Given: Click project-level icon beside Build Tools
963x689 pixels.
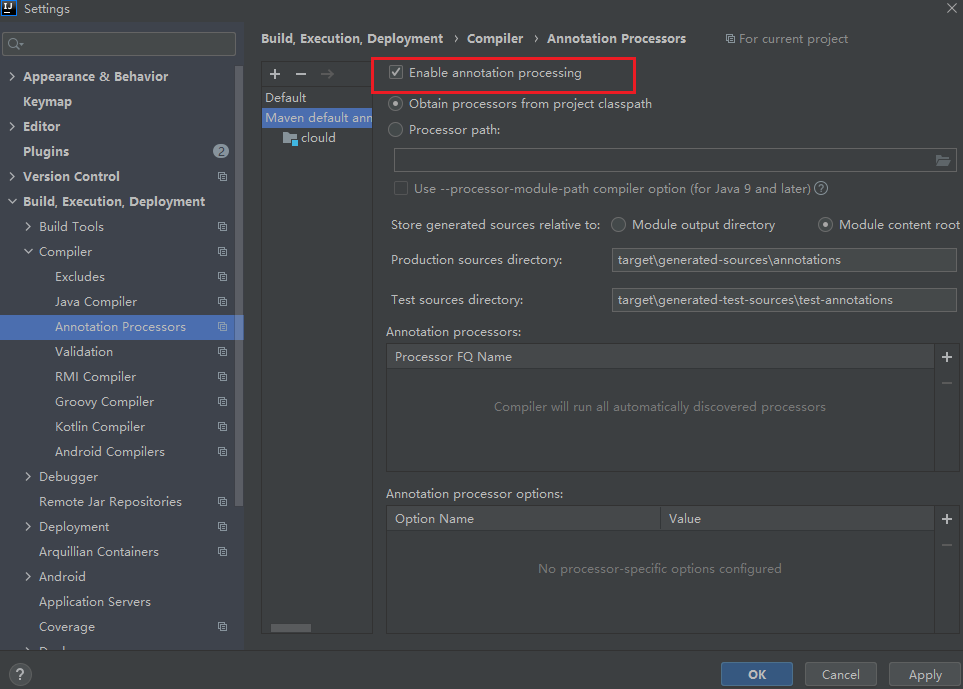Looking at the screenshot, I should coord(222,227).
